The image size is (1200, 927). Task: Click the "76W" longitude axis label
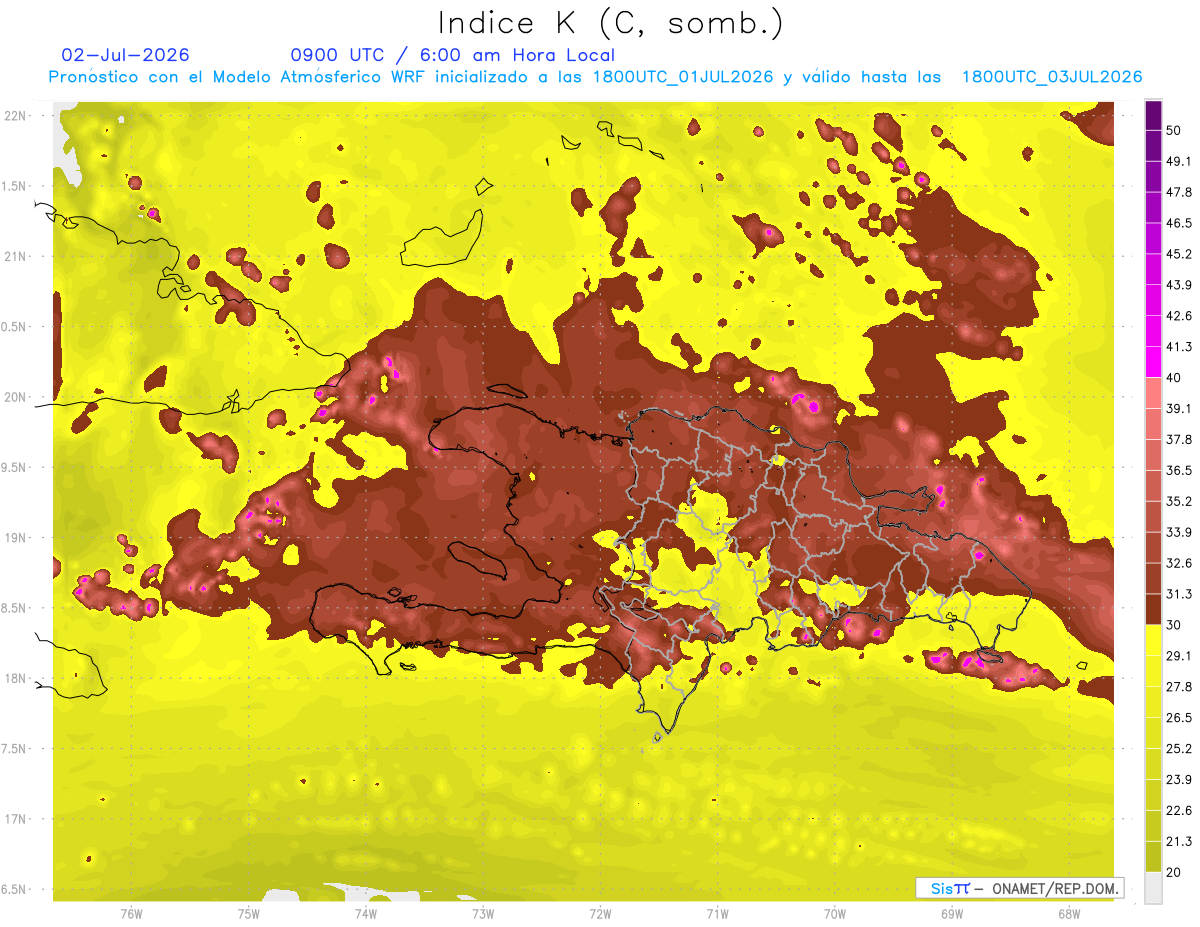pos(131,913)
